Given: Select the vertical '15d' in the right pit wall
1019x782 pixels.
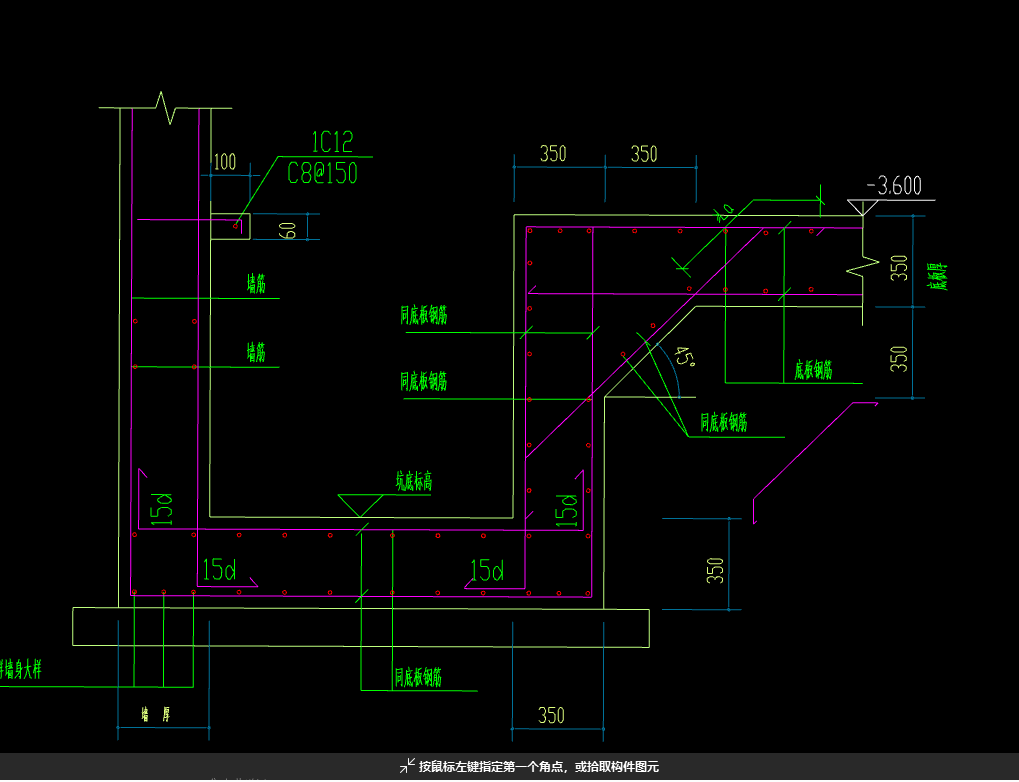Looking at the screenshot, I should (566, 509).
